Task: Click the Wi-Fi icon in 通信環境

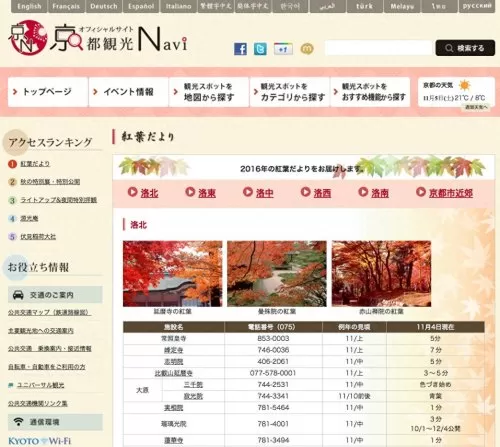Action: click(x=18, y=422)
